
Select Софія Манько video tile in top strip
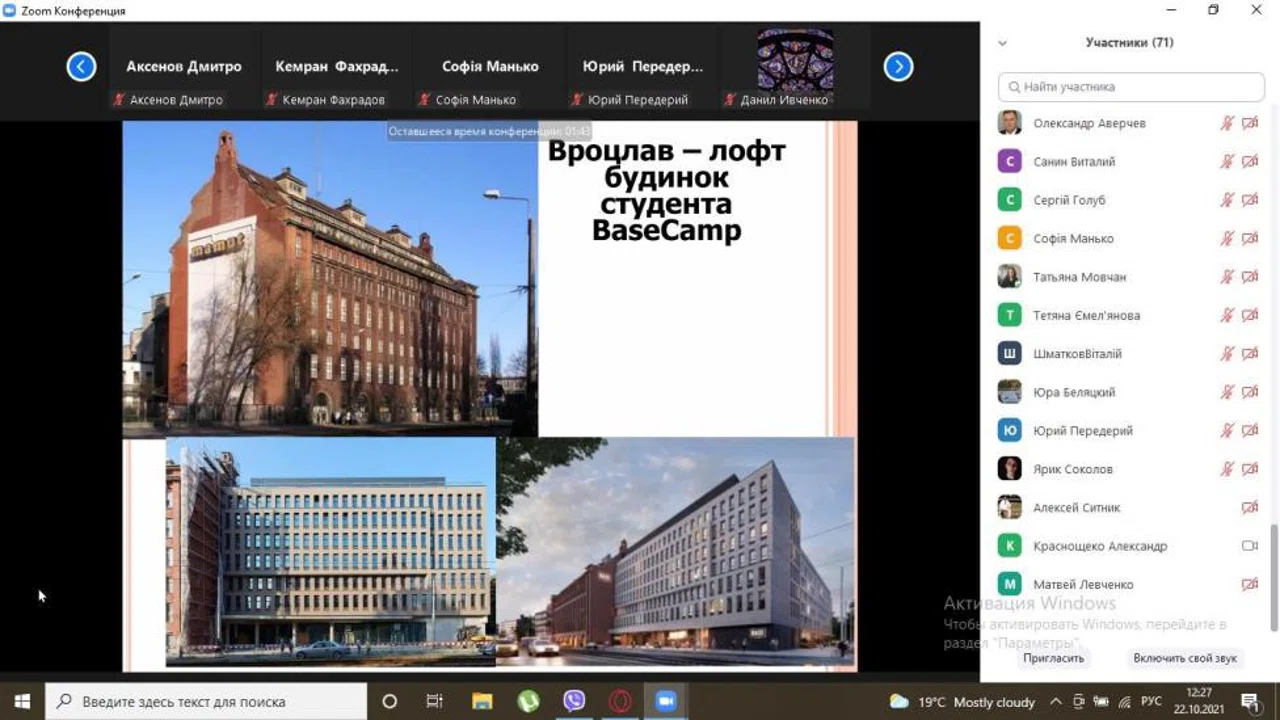coord(490,67)
